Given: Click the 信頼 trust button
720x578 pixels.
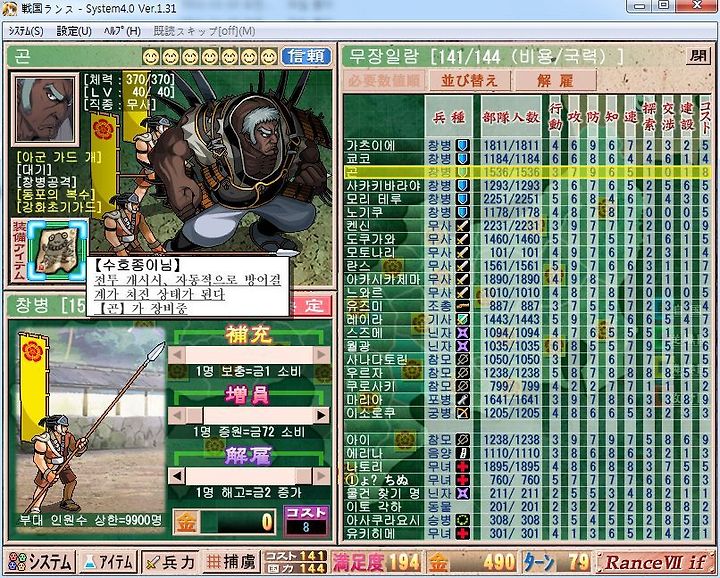Looking at the screenshot, I should (x=306, y=56).
